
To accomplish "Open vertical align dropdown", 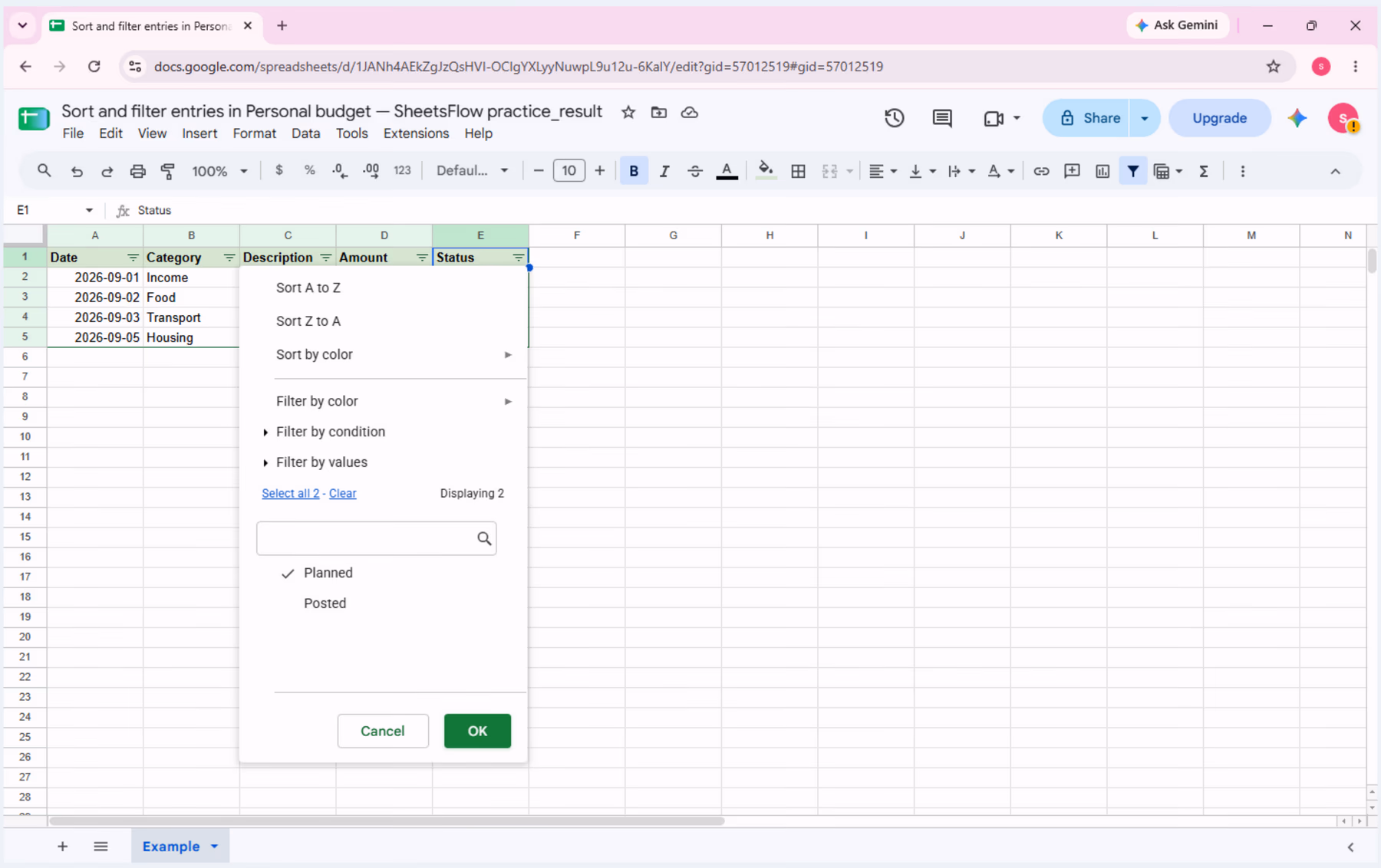I will [x=922, y=171].
